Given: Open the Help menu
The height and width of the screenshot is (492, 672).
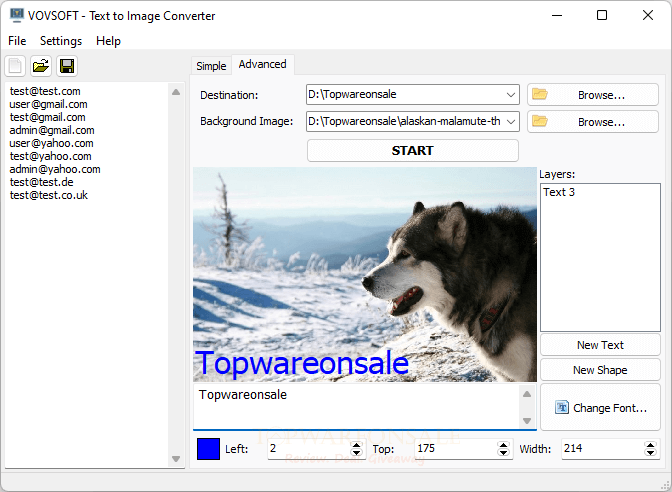Looking at the screenshot, I should [x=108, y=41].
